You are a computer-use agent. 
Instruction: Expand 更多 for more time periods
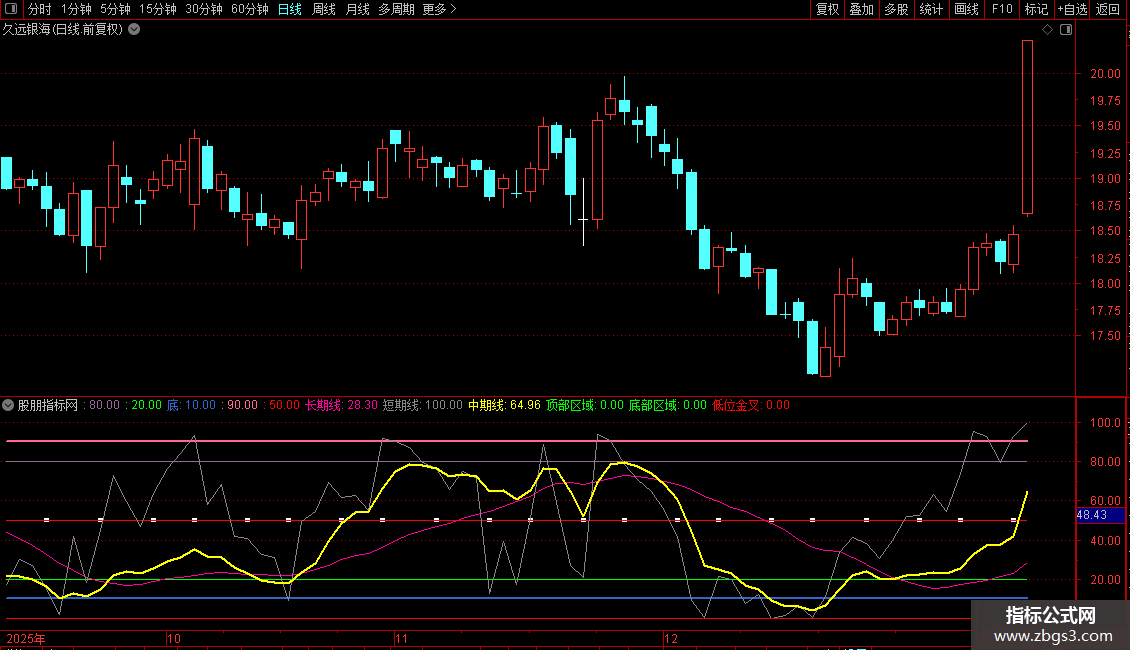[439, 9]
